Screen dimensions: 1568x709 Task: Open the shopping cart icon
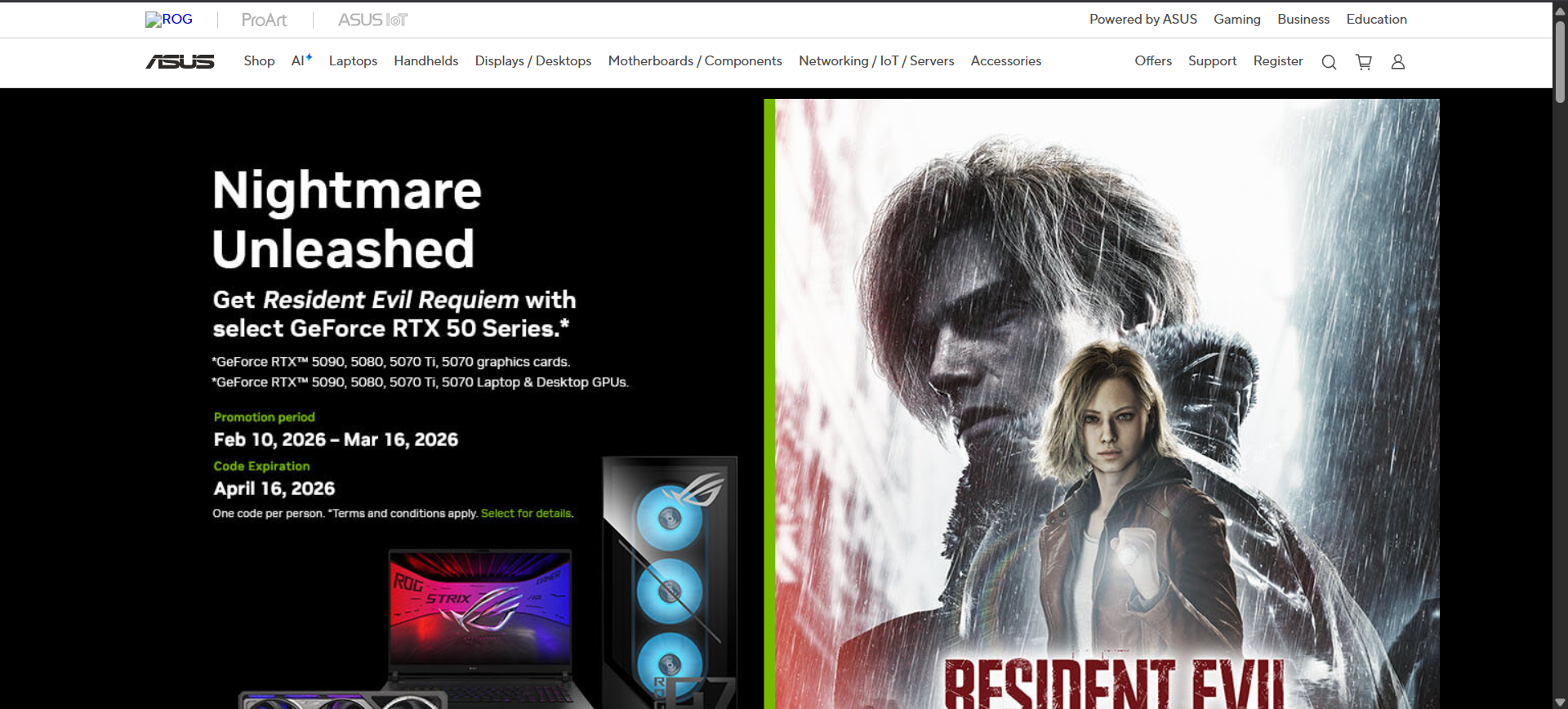click(1364, 62)
